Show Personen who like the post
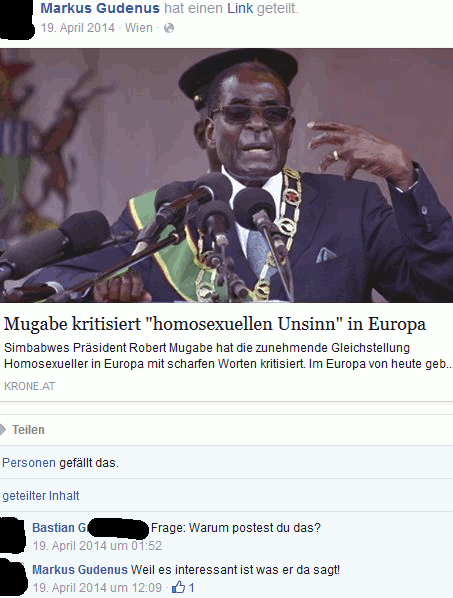Image resolution: width=453 pixels, height=598 pixels. pyautogui.click(x=29, y=463)
